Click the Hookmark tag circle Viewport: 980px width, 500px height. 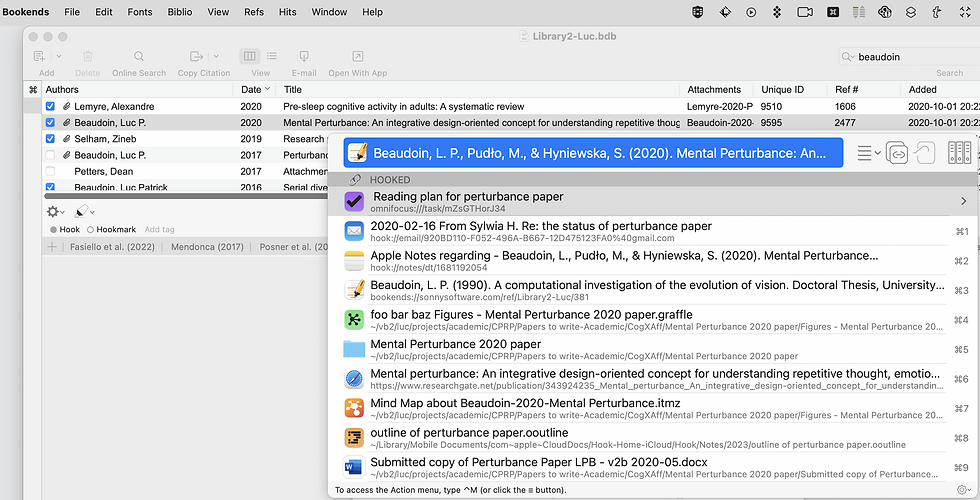click(x=90, y=229)
